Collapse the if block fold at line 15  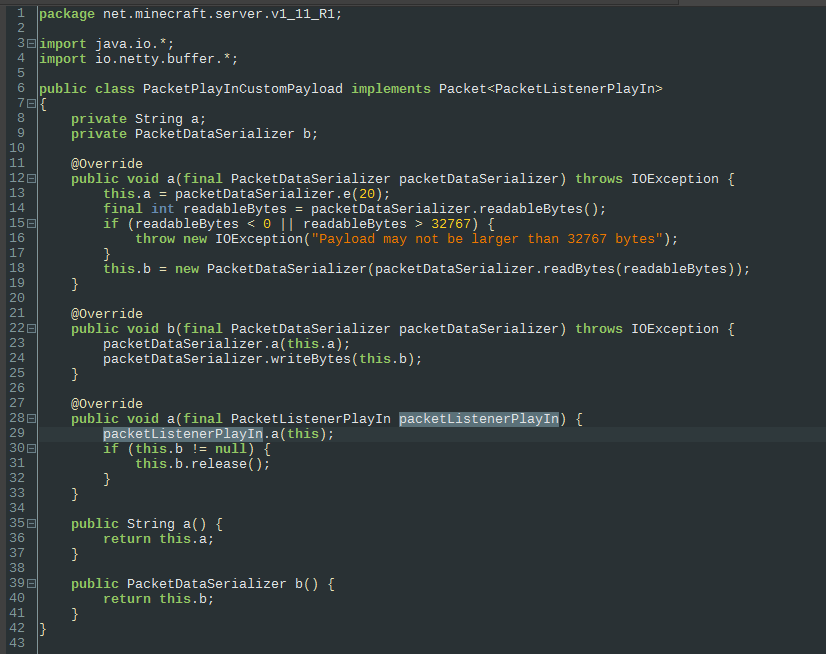point(29,223)
